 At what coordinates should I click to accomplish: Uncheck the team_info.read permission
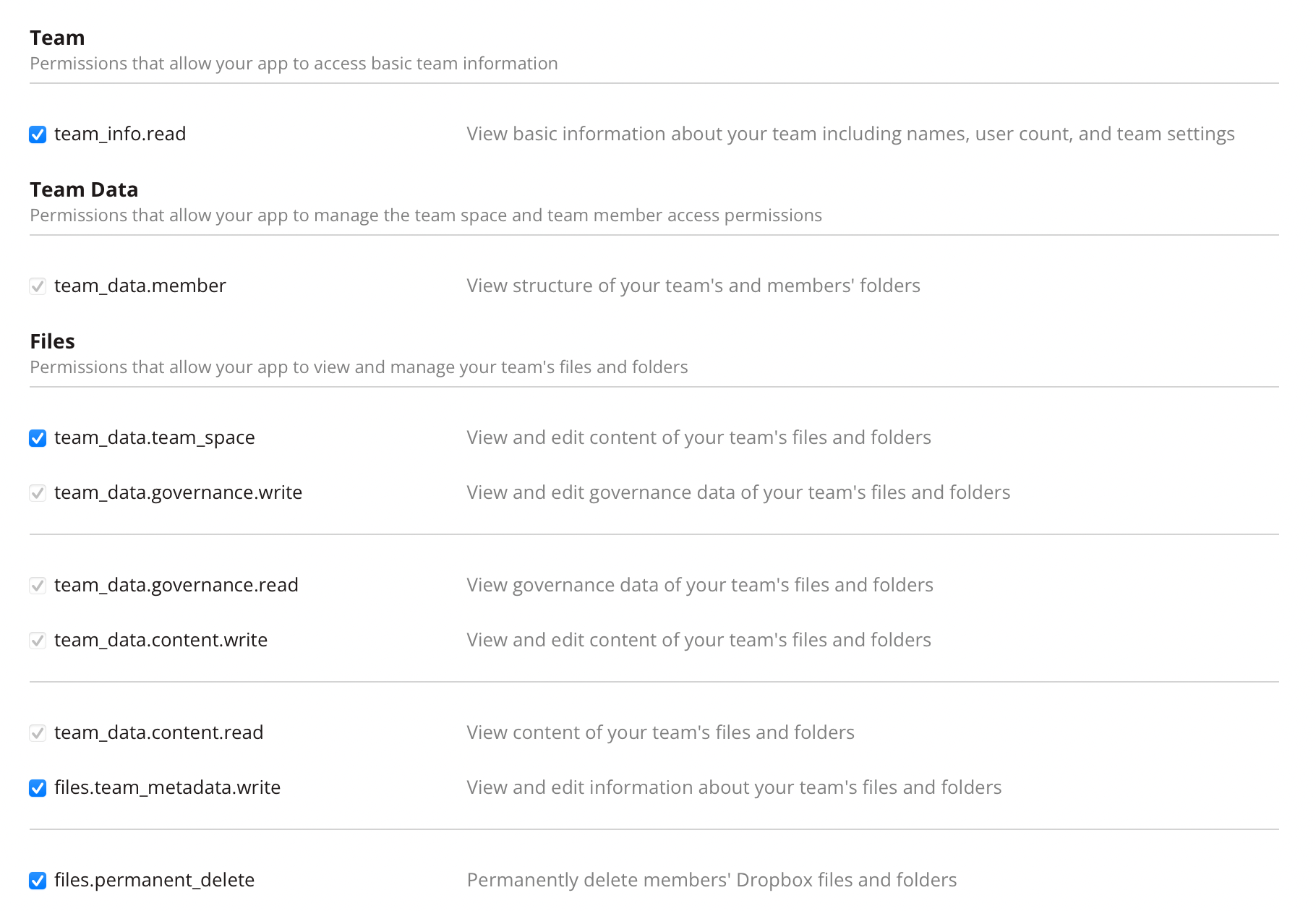[x=38, y=134]
